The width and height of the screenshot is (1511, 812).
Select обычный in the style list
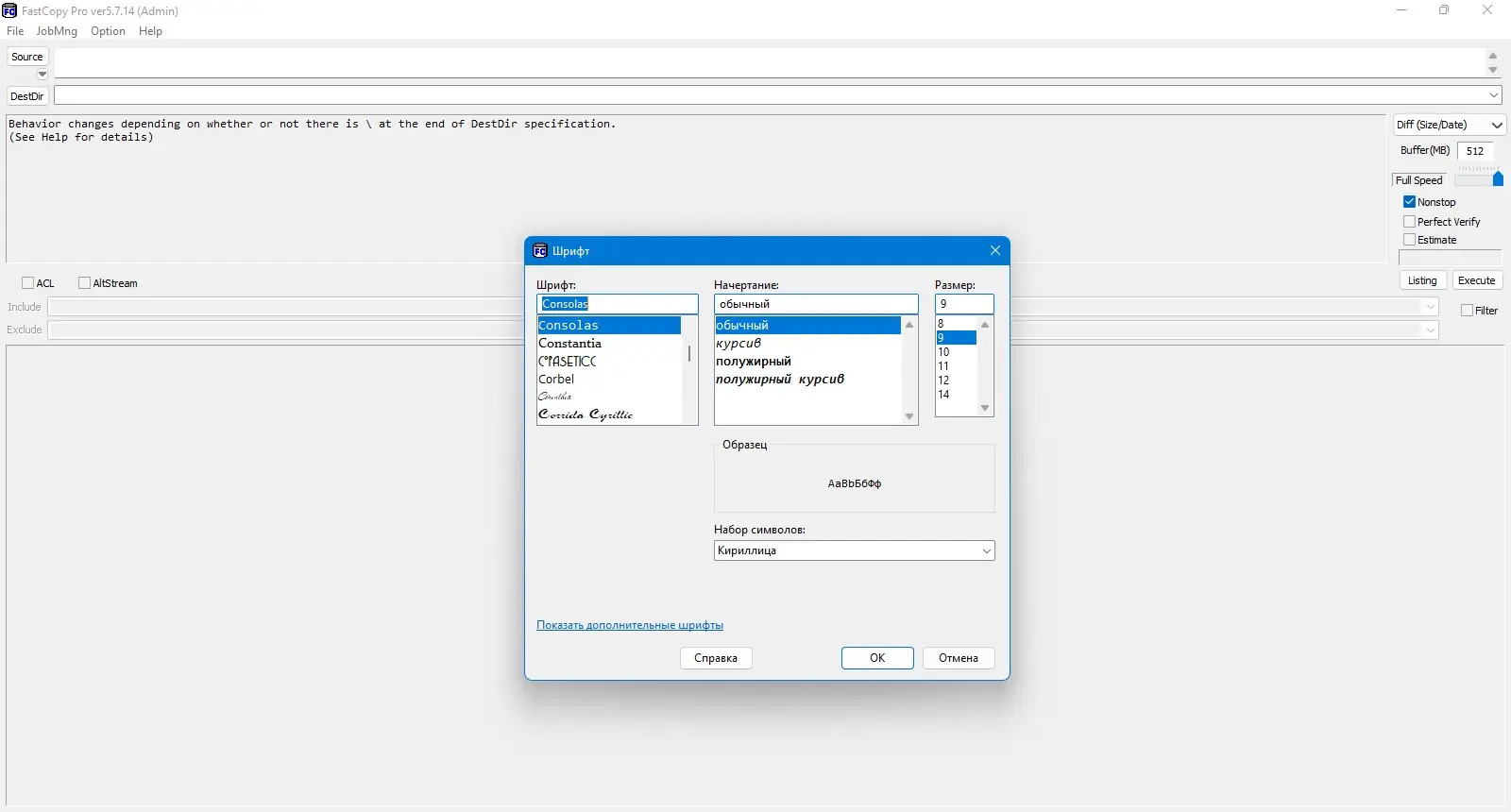point(807,326)
